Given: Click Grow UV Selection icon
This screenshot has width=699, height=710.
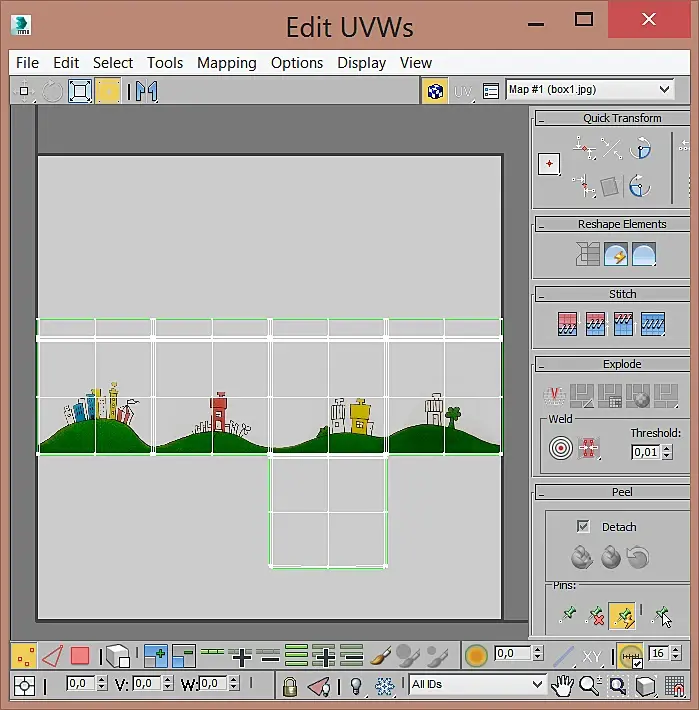Looking at the screenshot, I should (x=156, y=656).
